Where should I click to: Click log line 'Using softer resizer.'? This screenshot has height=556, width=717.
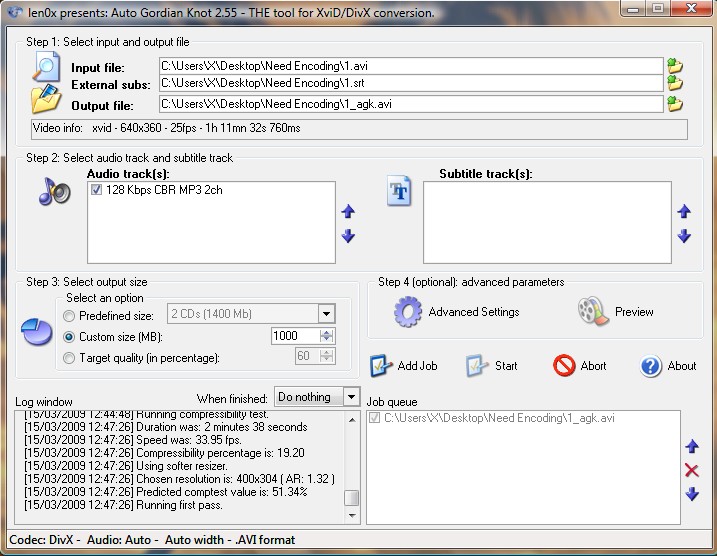[126, 466]
